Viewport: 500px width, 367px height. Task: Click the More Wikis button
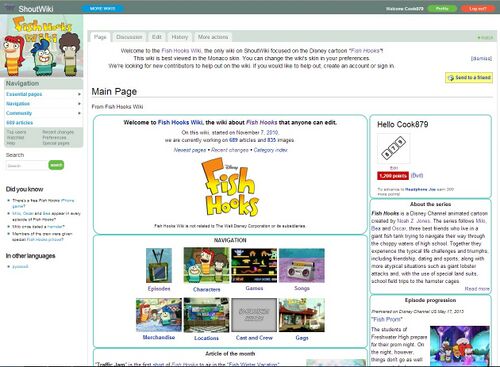point(102,8)
